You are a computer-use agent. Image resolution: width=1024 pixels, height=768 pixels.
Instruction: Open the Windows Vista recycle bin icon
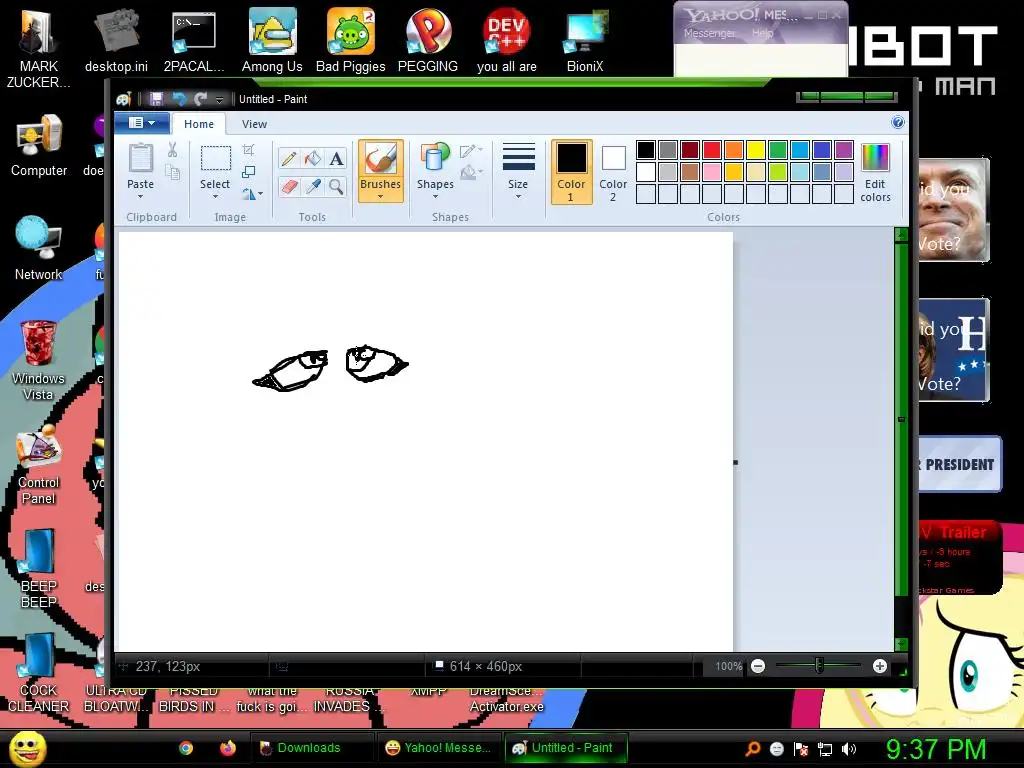pyautogui.click(x=39, y=360)
